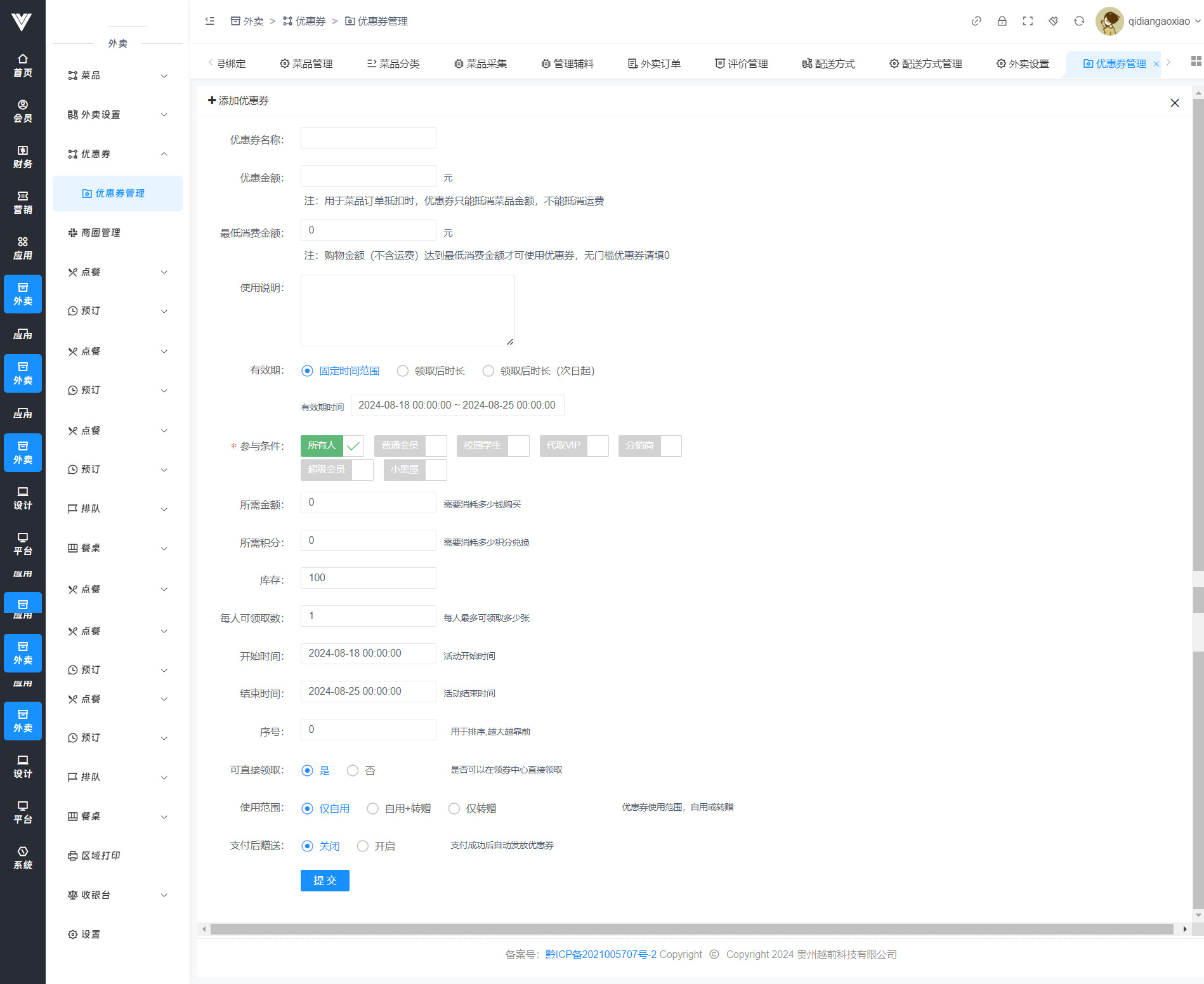Viewport: 1204px width, 984px height.
Task: Click the lock screen icon in header
Action: (1002, 21)
